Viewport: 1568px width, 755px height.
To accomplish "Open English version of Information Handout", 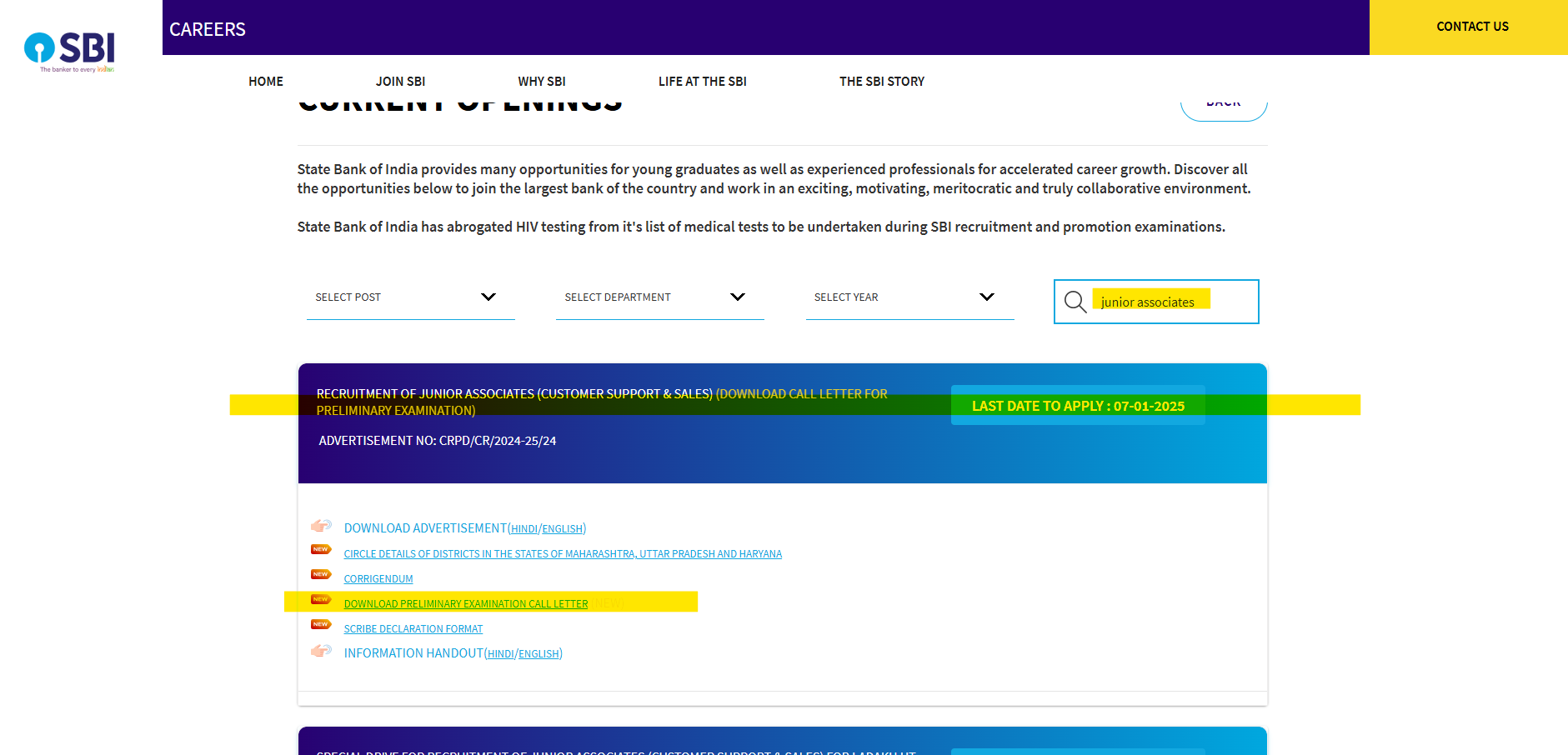I will coord(539,654).
